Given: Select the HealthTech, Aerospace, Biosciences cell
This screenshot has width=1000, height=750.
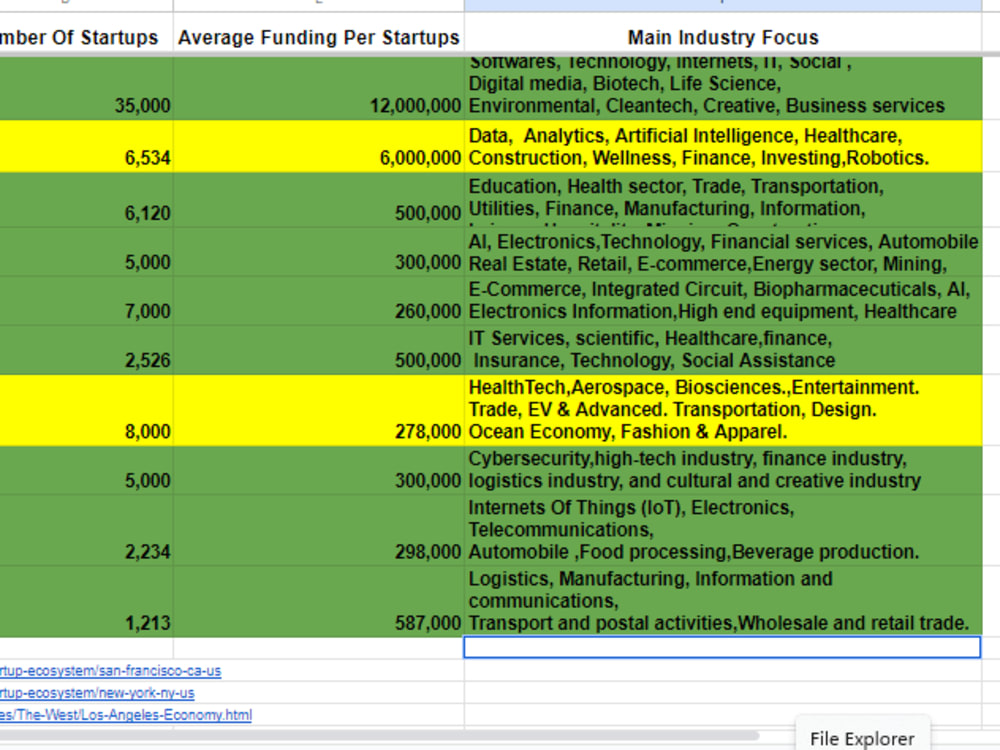Looking at the screenshot, I should pyautogui.click(x=723, y=410).
